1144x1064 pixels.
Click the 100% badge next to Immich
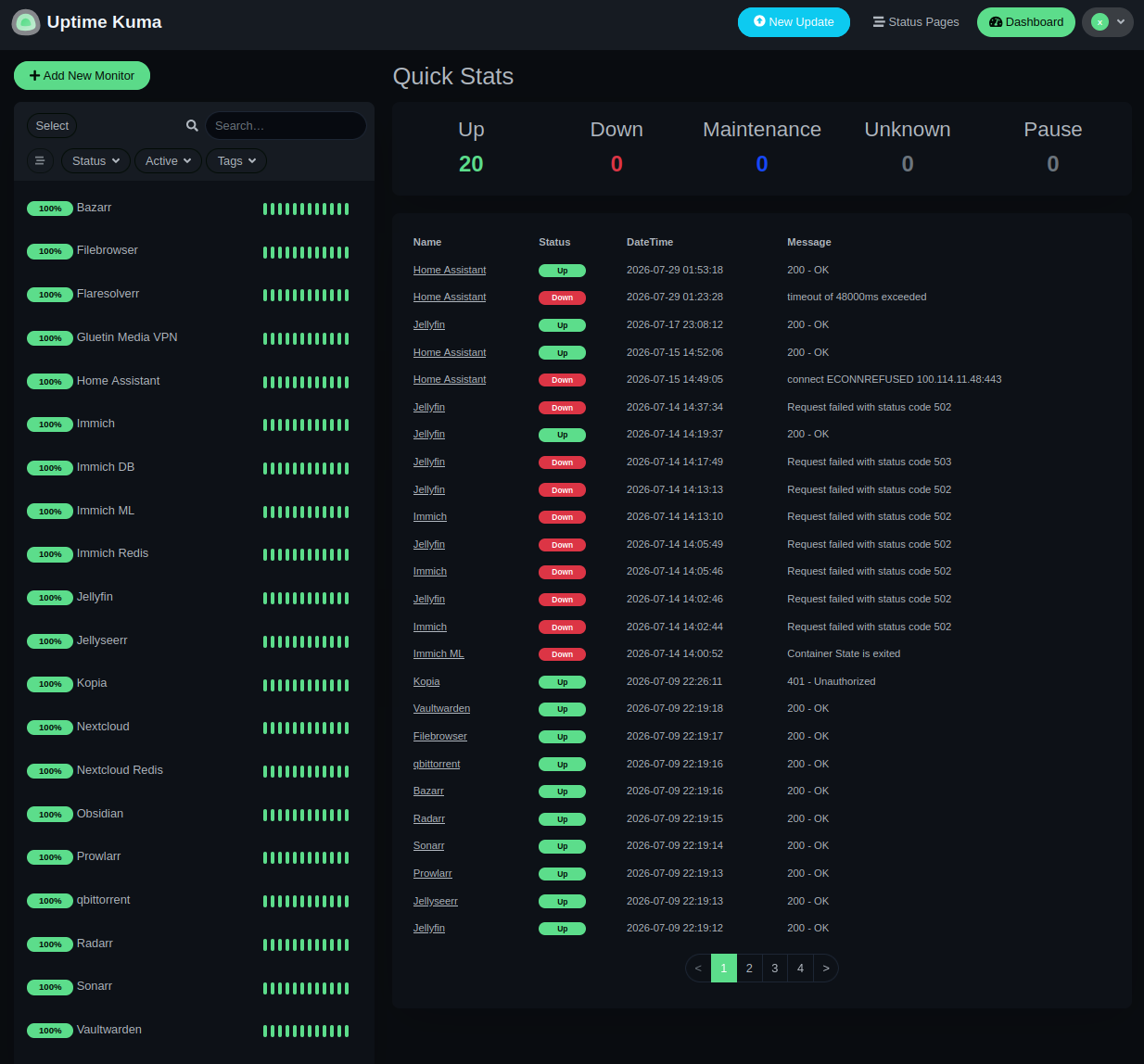point(50,424)
